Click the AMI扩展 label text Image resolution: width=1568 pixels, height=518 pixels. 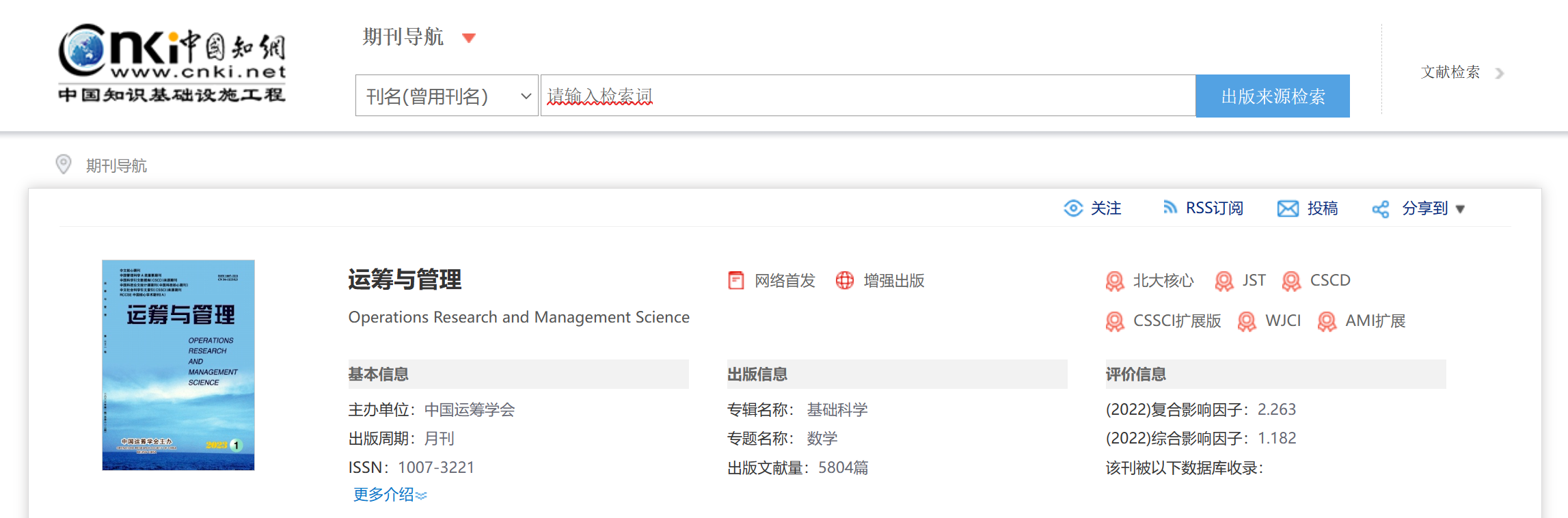tap(1375, 321)
